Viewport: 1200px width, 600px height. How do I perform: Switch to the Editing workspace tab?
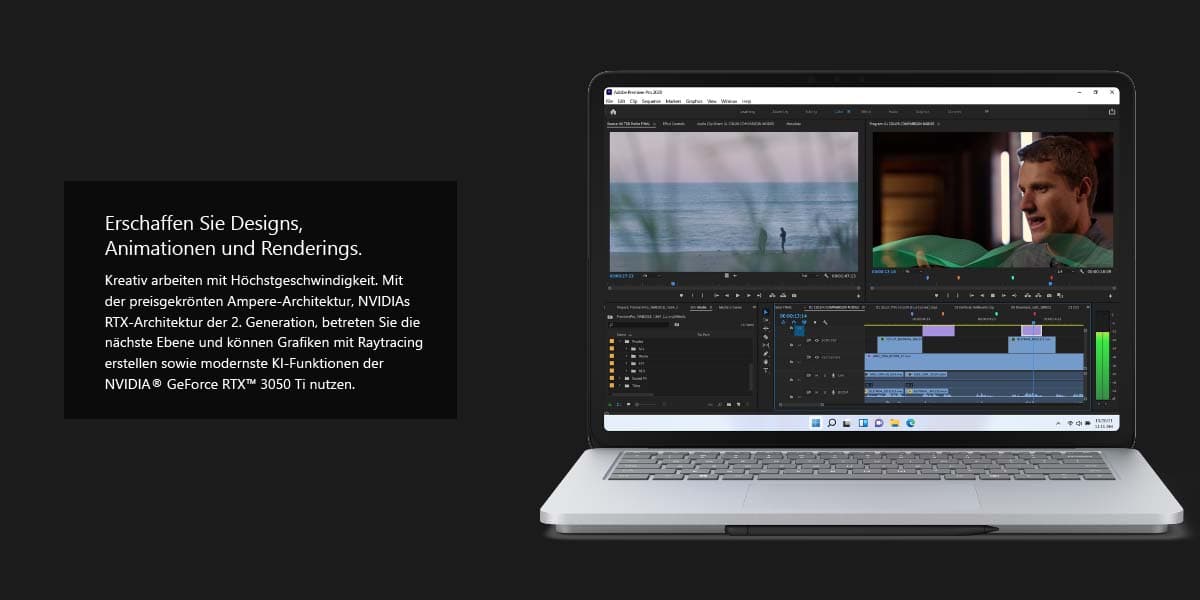(811, 112)
